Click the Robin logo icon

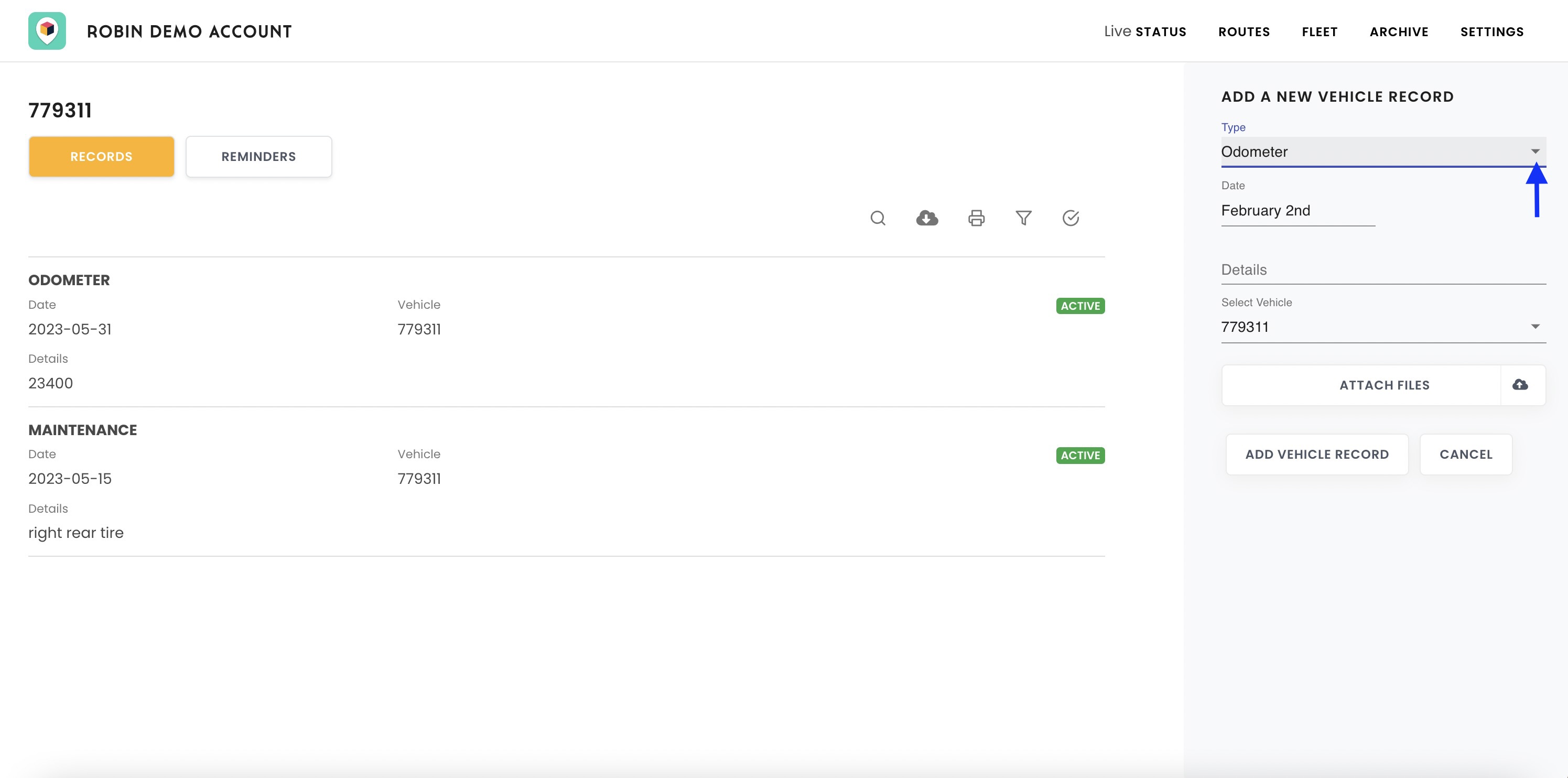[x=47, y=31]
